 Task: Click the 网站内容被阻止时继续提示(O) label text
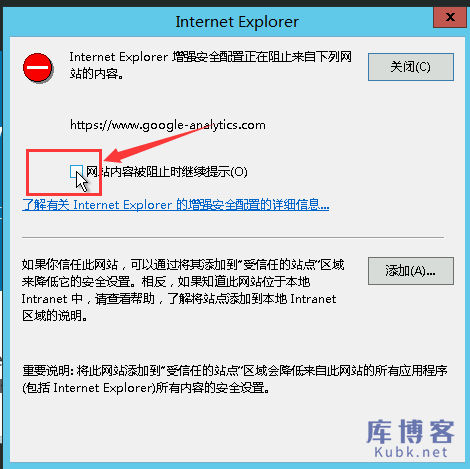(167, 172)
